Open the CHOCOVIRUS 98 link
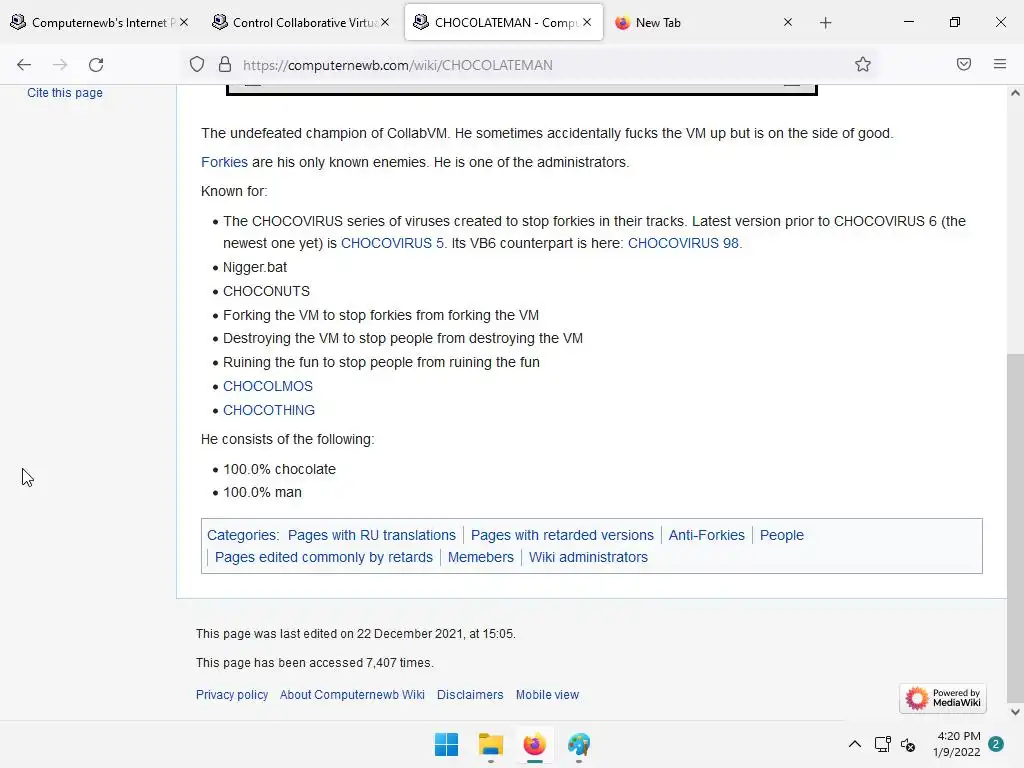The width and height of the screenshot is (1024, 768). pos(683,243)
